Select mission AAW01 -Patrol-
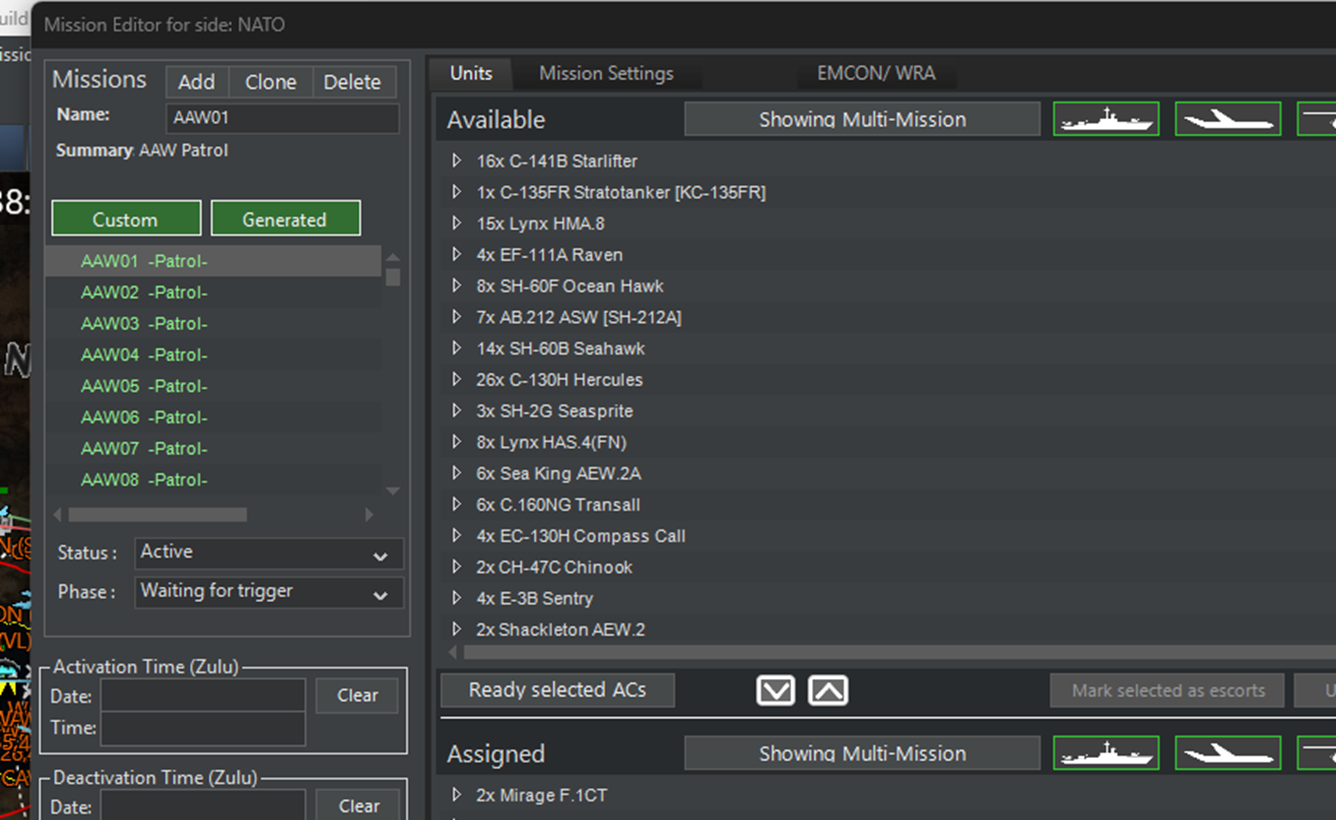The width and height of the screenshot is (1336, 820). tap(213, 261)
